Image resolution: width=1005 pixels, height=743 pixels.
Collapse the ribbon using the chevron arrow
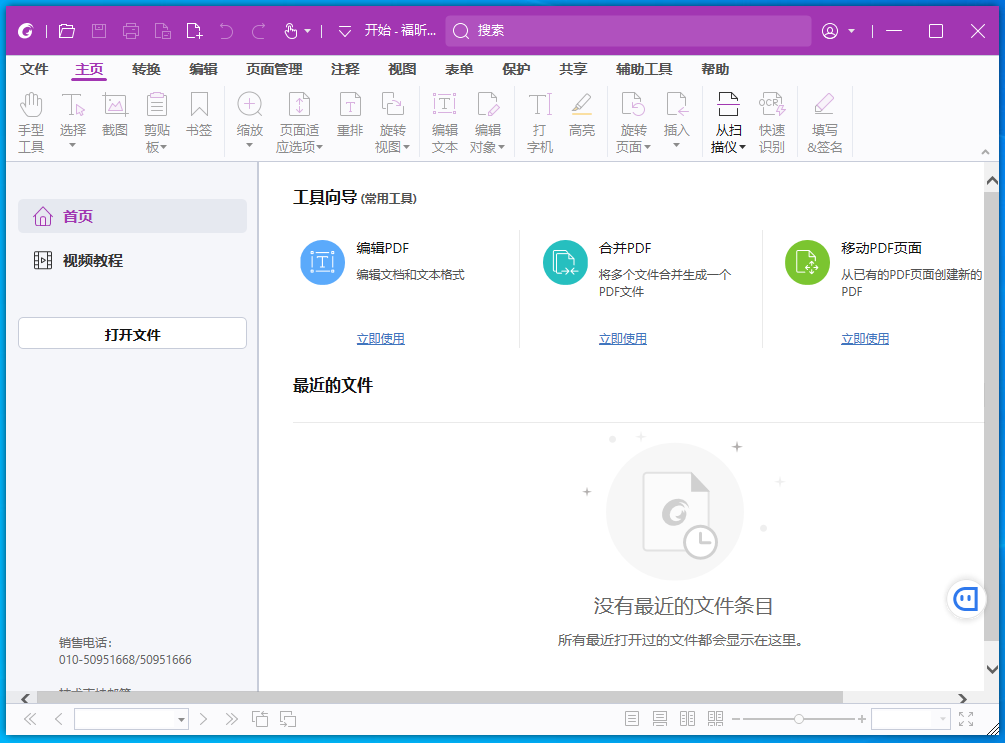point(984,152)
